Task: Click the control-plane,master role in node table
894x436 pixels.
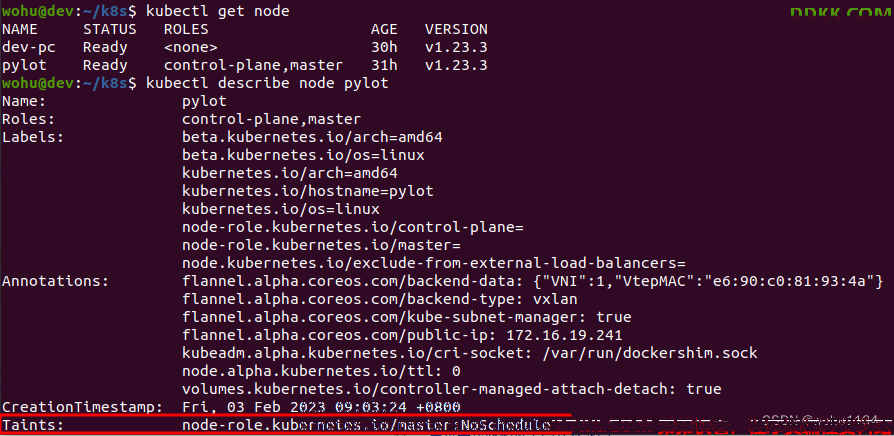Action: tap(254, 65)
